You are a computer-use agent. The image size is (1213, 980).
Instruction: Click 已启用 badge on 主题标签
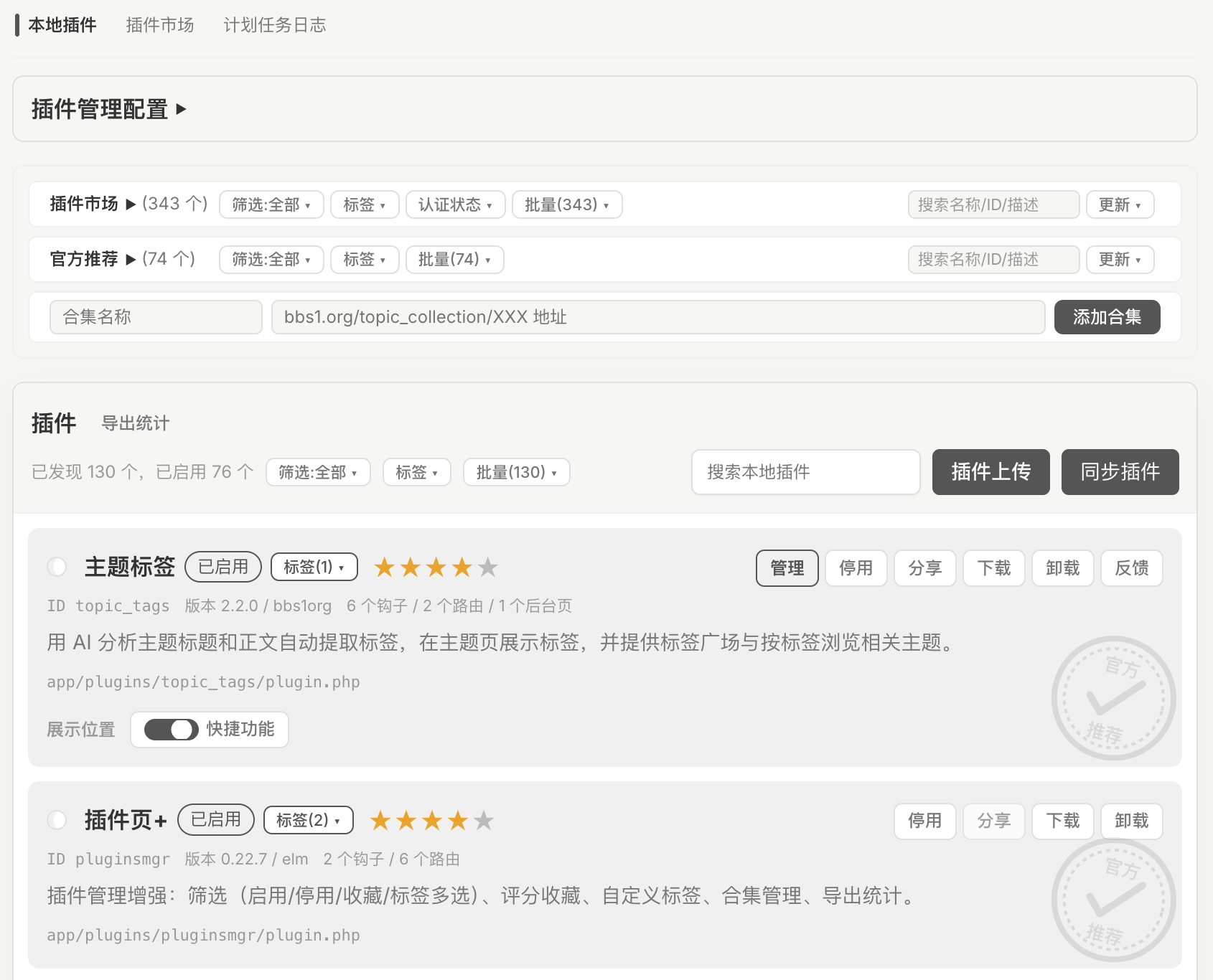tap(223, 567)
